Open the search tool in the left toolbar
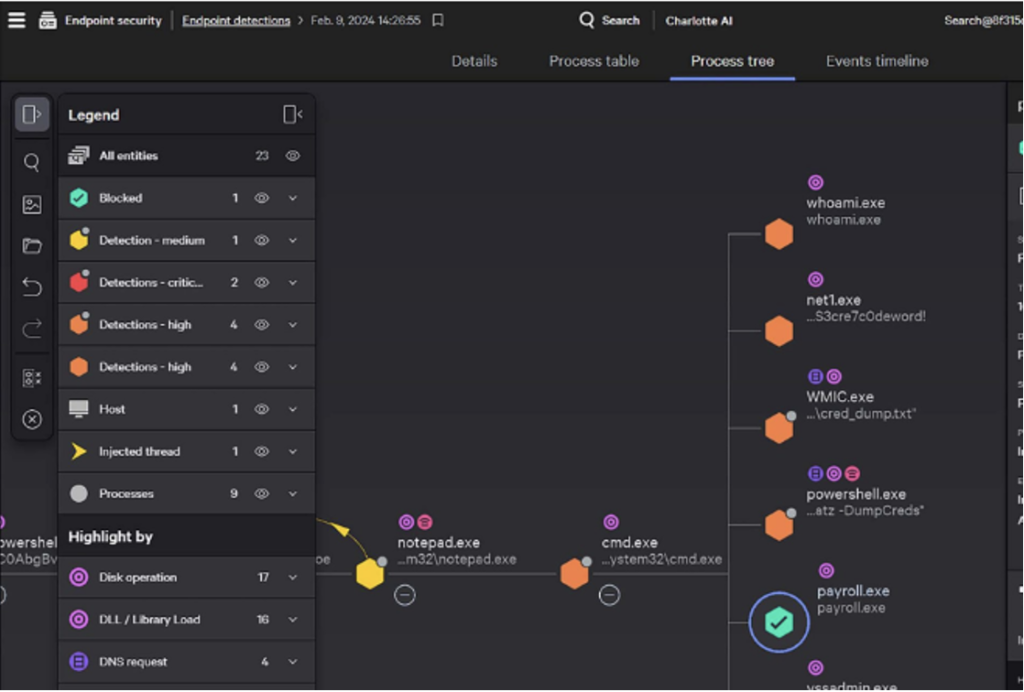This screenshot has height=692, width=1024. 31,162
